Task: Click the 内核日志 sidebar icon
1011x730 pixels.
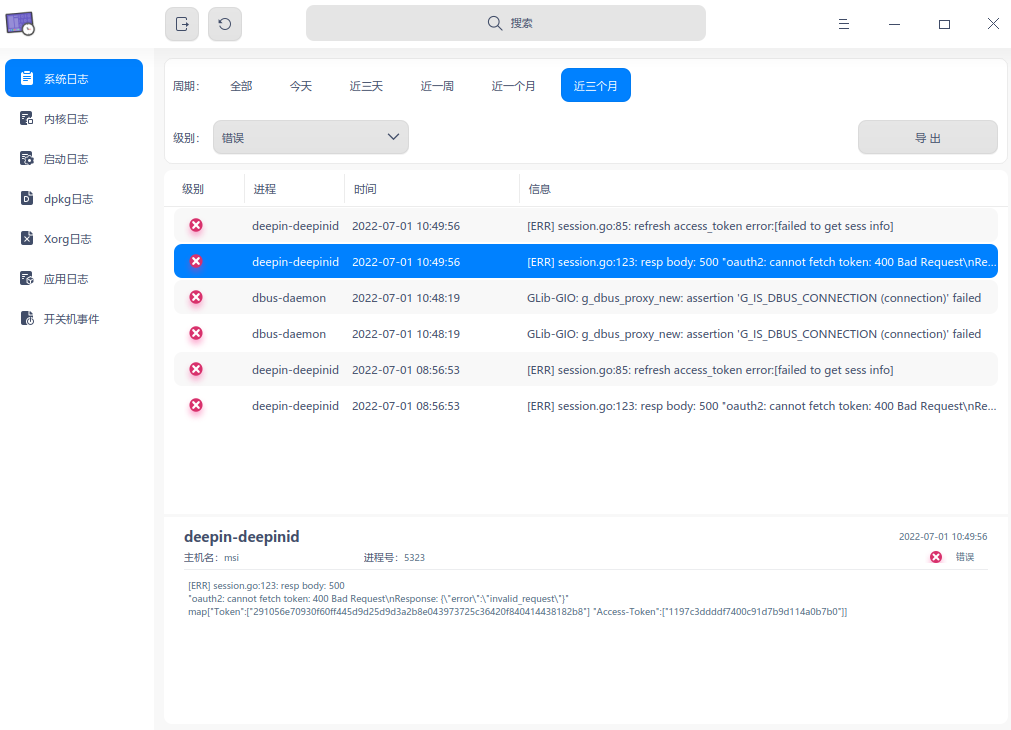Action: [27, 119]
